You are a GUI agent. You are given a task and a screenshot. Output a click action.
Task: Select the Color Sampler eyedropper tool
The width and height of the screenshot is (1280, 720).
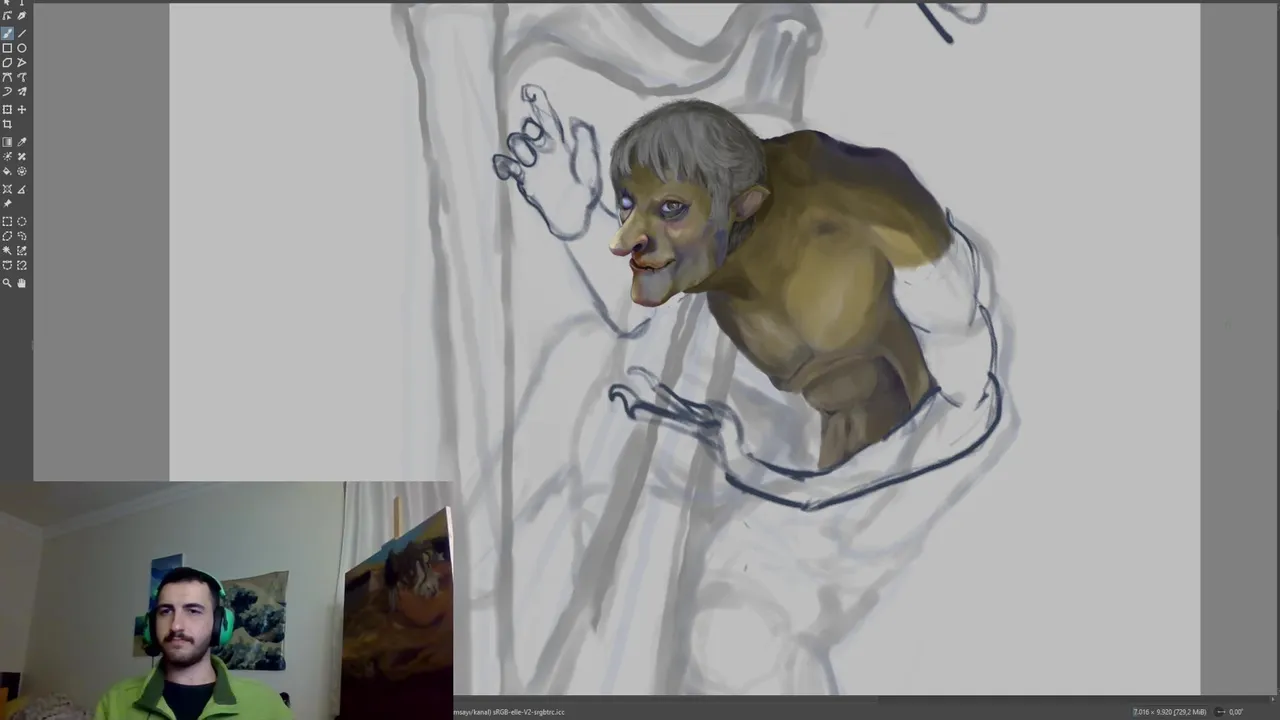[x=22, y=142]
